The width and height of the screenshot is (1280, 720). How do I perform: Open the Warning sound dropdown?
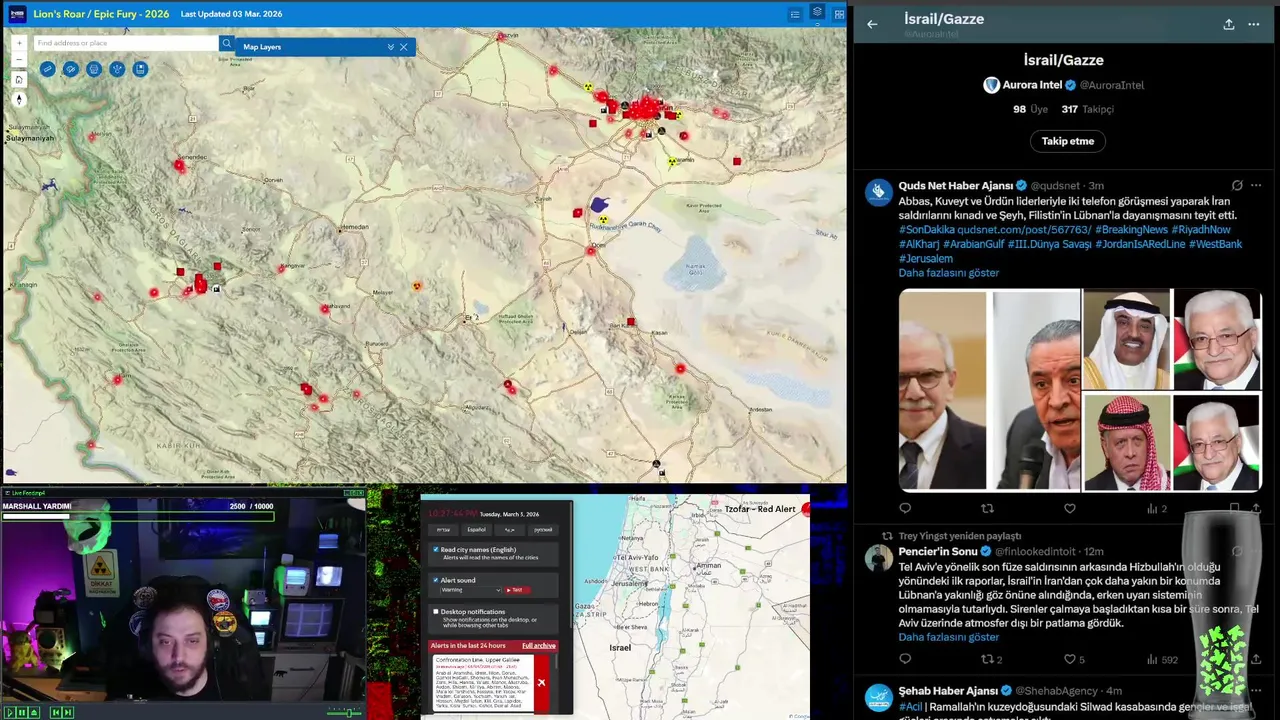(x=471, y=590)
